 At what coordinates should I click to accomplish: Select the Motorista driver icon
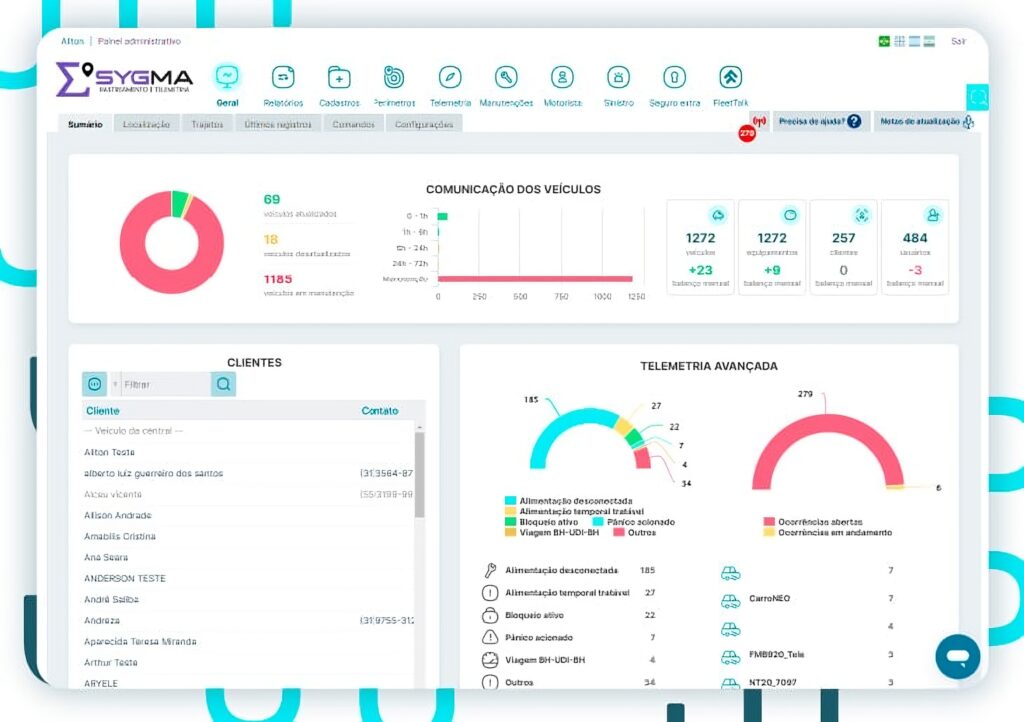(x=562, y=78)
